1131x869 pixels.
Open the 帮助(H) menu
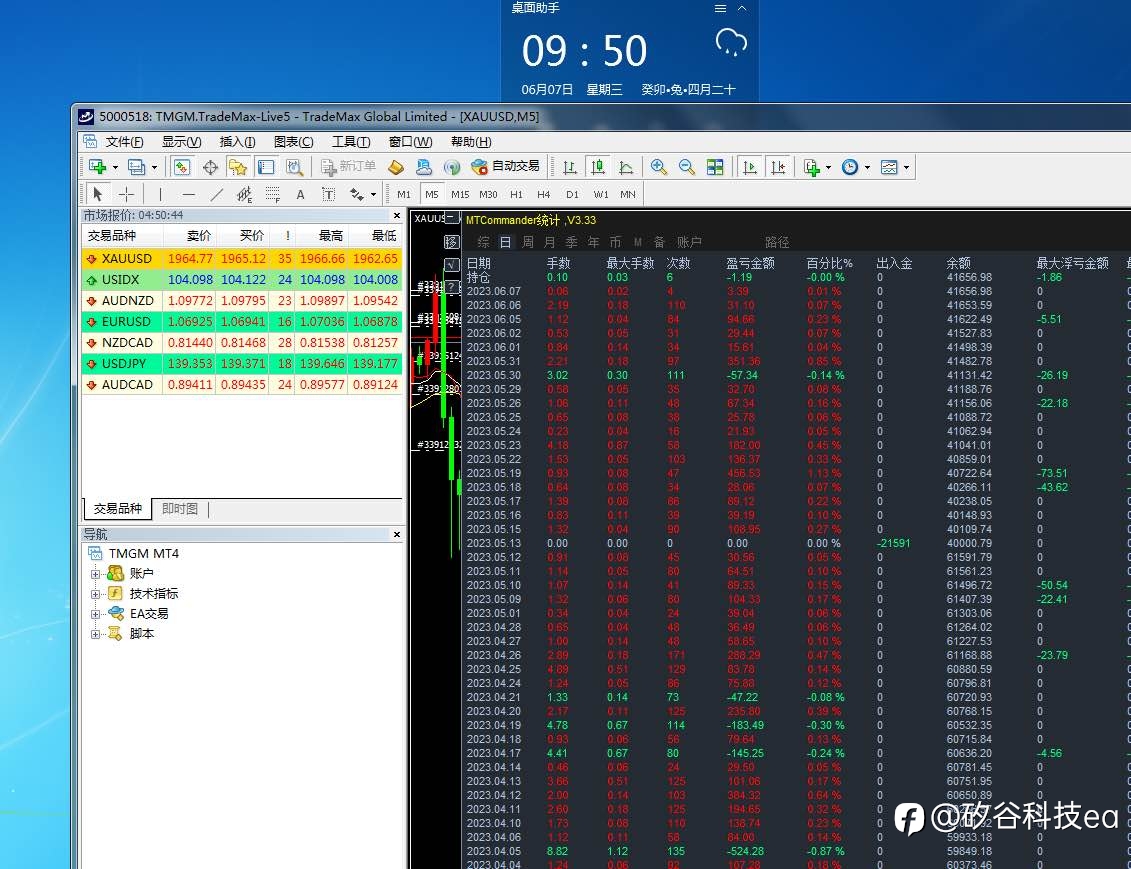[471, 141]
